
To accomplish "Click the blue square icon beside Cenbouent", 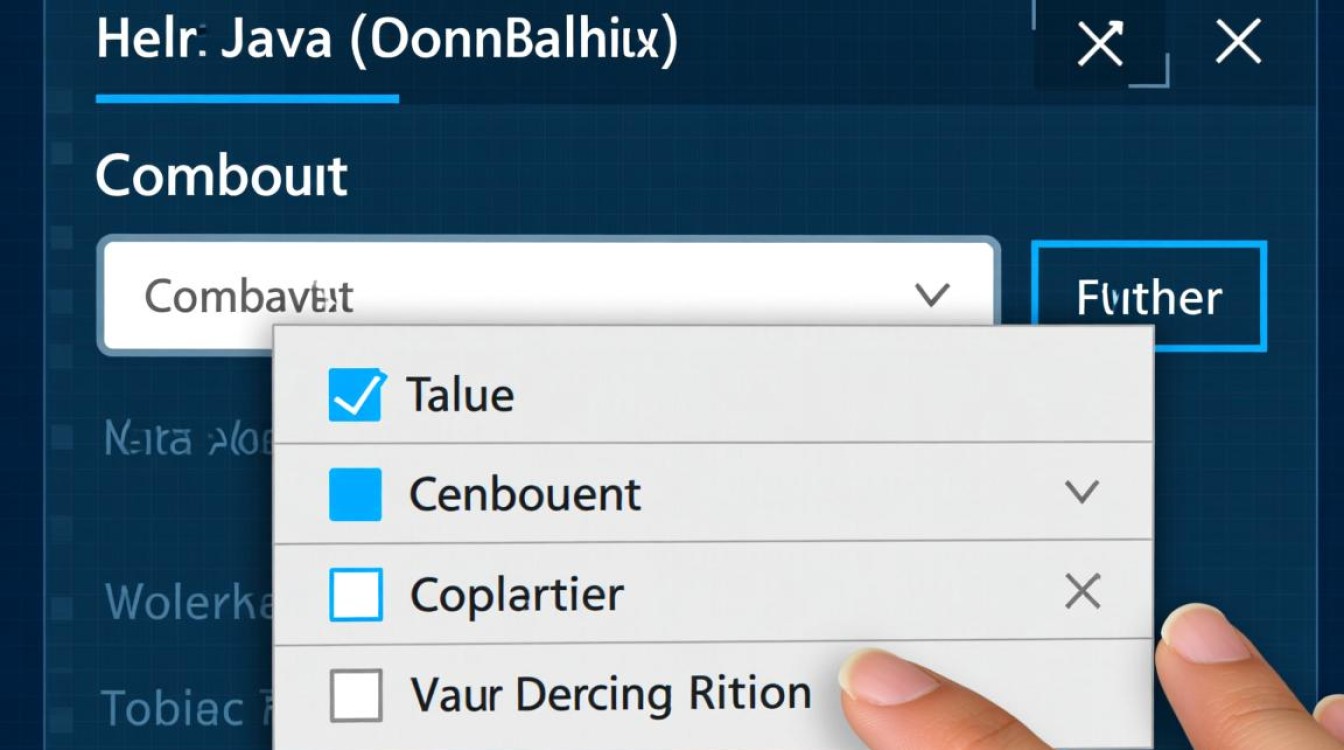I will tap(355, 494).
